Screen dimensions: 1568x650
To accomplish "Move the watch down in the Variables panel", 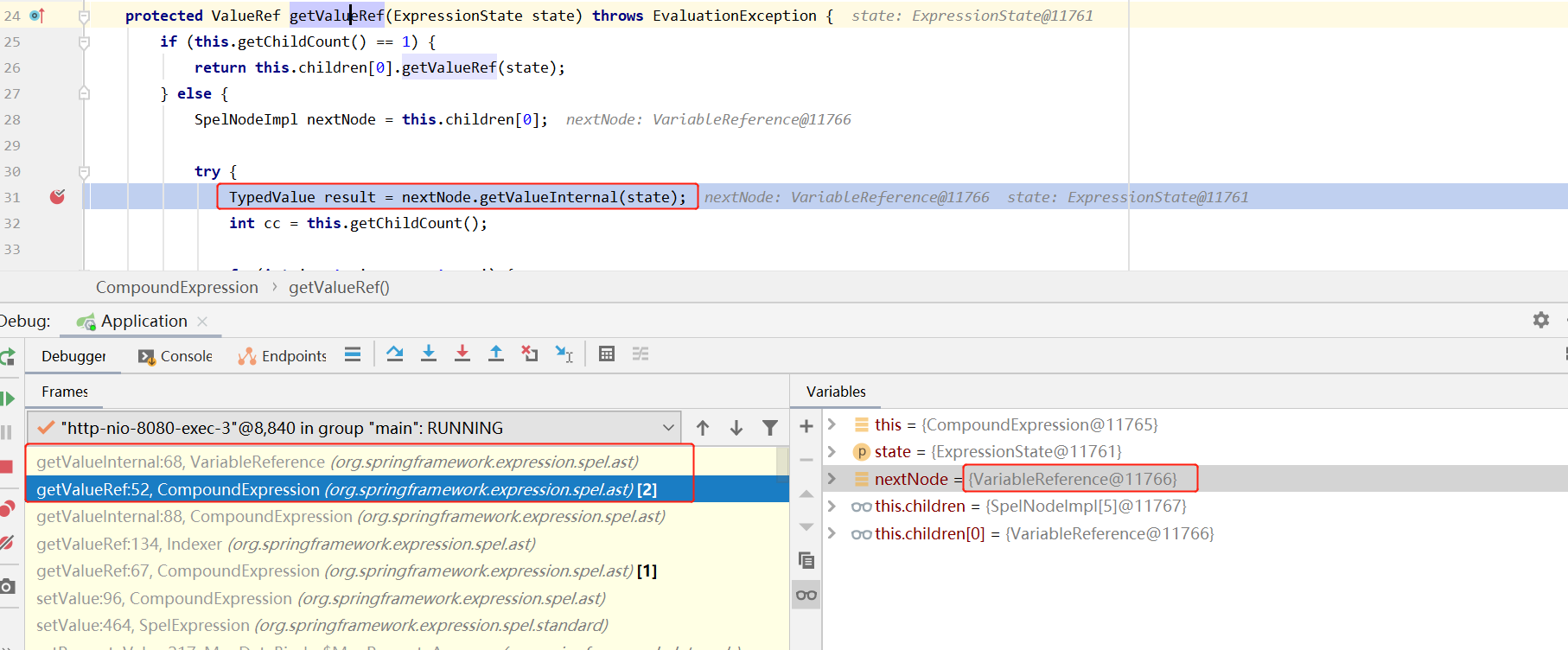I will coord(806,527).
